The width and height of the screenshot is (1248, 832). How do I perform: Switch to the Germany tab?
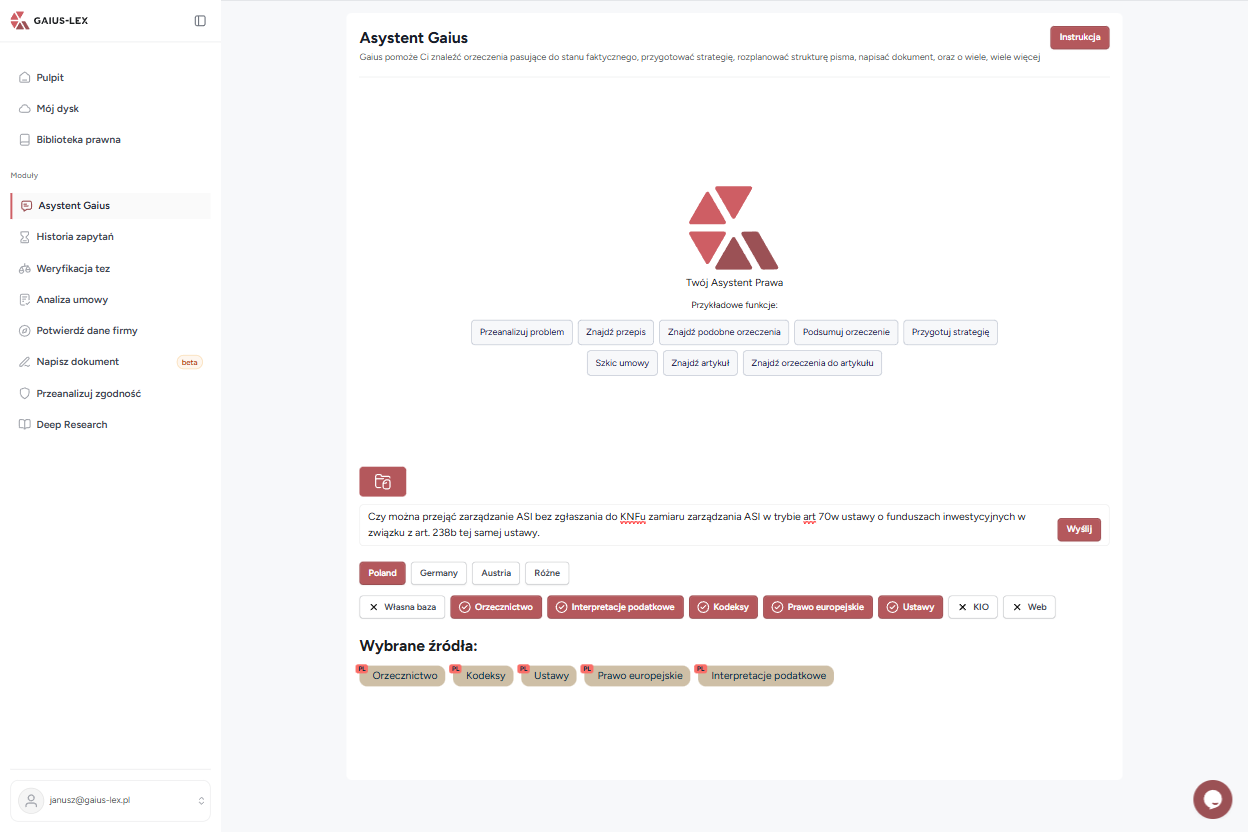438,573
